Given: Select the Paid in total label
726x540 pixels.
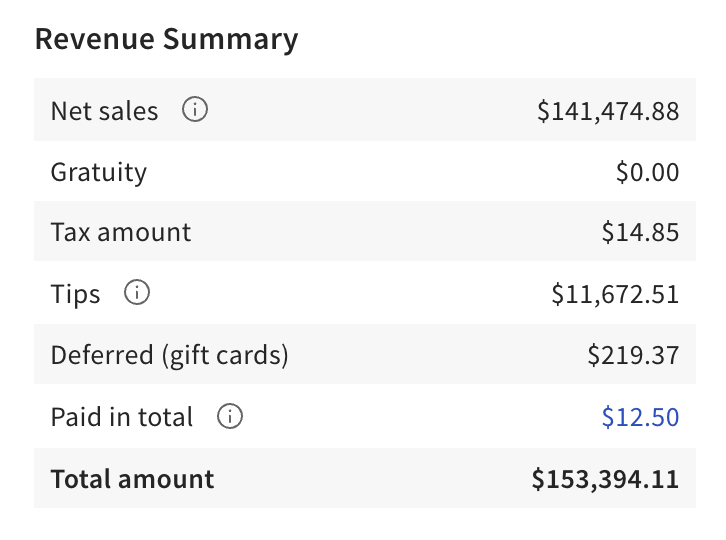Looking at the screenshot, I should coord(121,417).
